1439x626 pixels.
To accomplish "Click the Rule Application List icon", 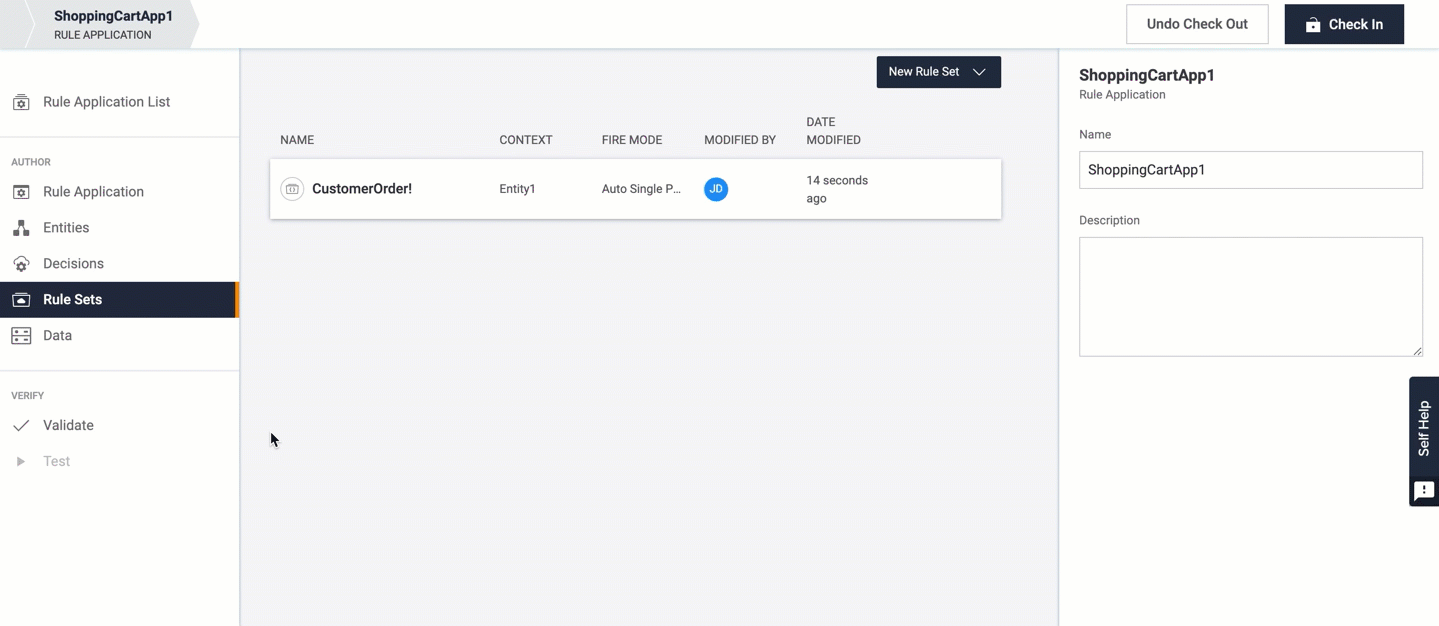I will click(21, 102).
